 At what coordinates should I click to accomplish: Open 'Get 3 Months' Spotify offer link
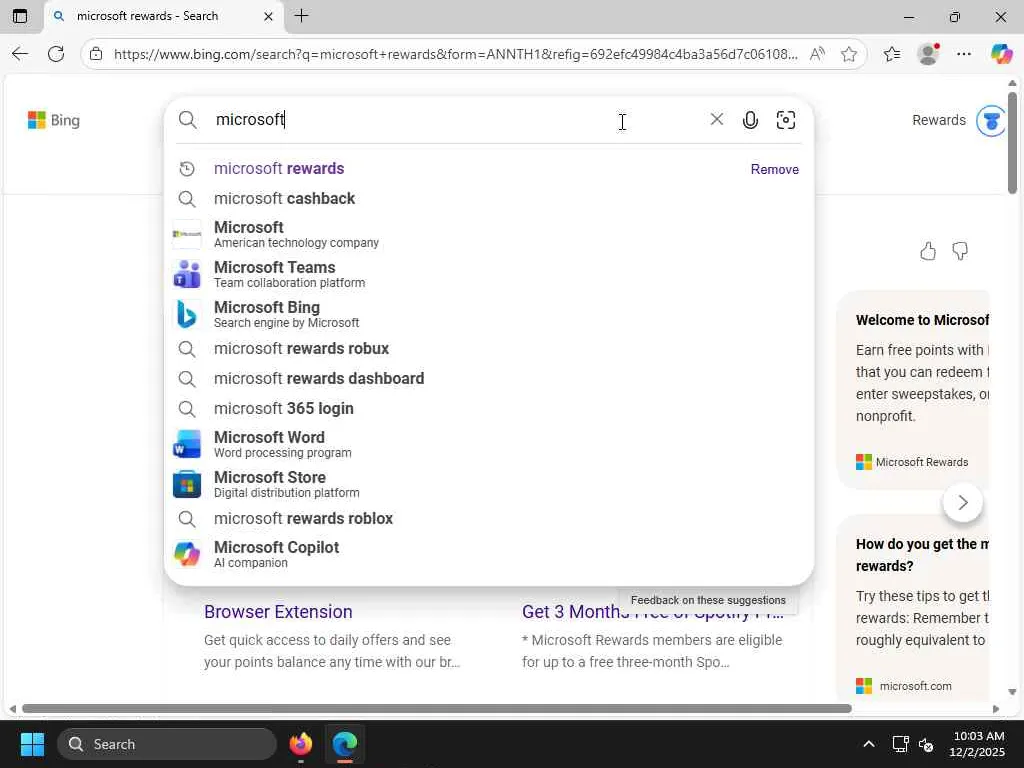652,613
